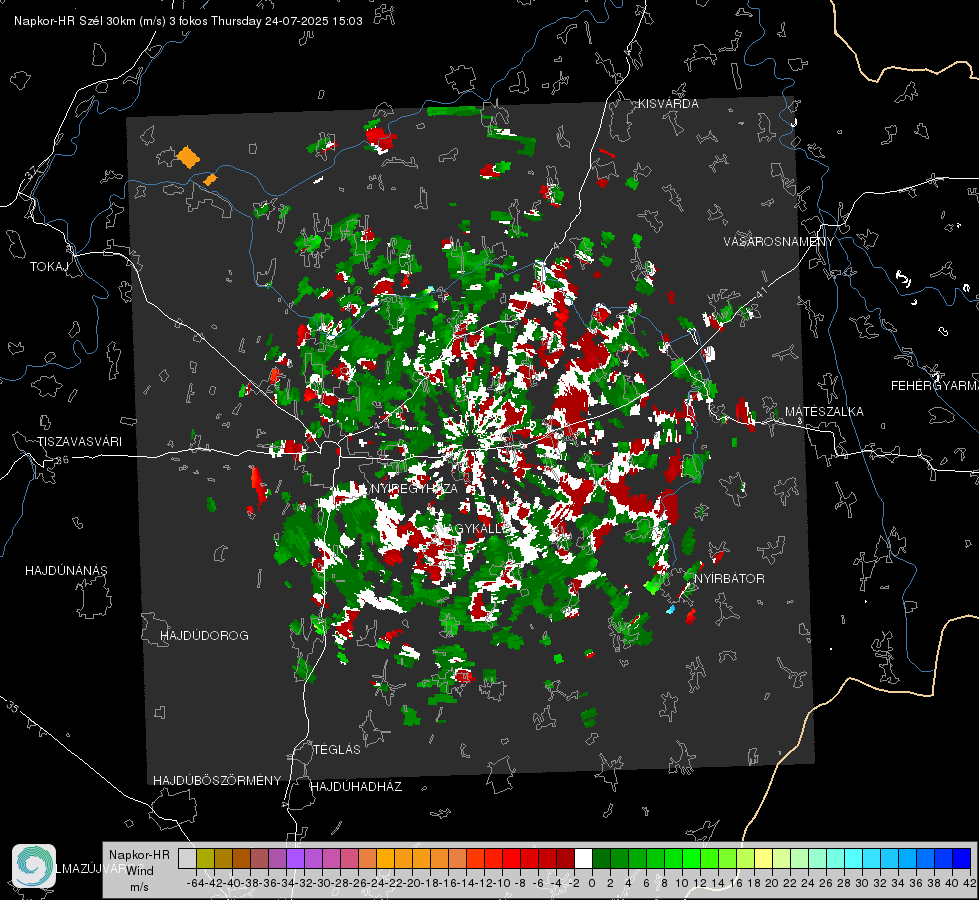Click the HAJDÚDOROG town label
This screenshot has height=900, width=979.
pos(204,635)
